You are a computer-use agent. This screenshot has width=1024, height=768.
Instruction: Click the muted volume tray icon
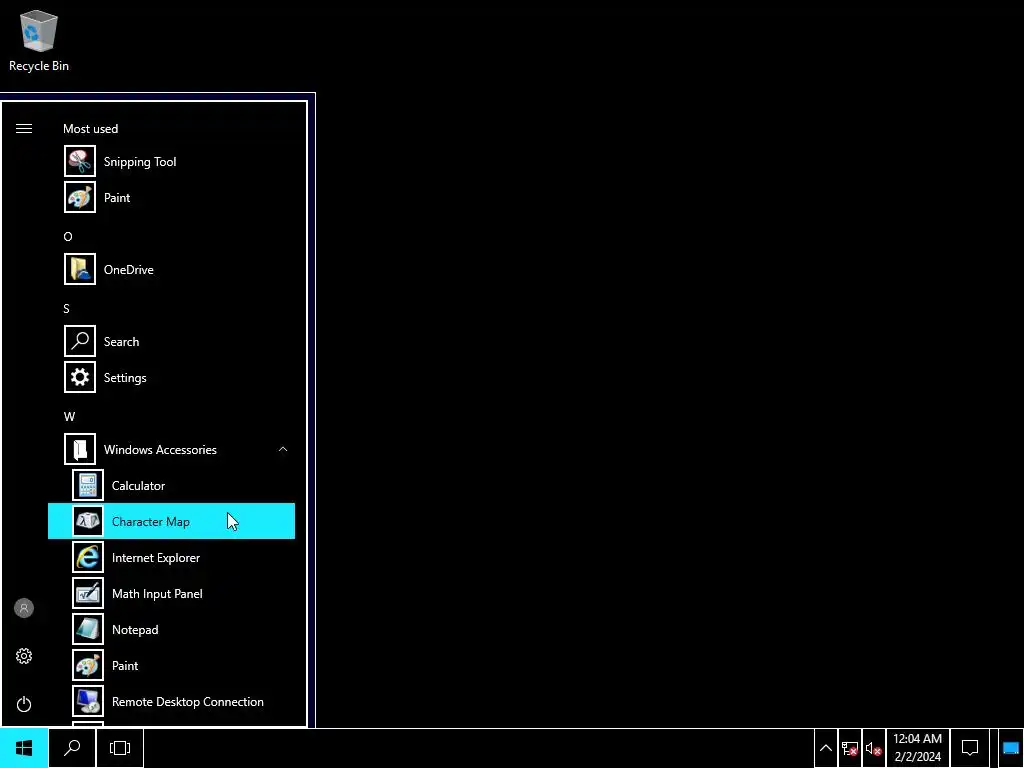point(874,748)
